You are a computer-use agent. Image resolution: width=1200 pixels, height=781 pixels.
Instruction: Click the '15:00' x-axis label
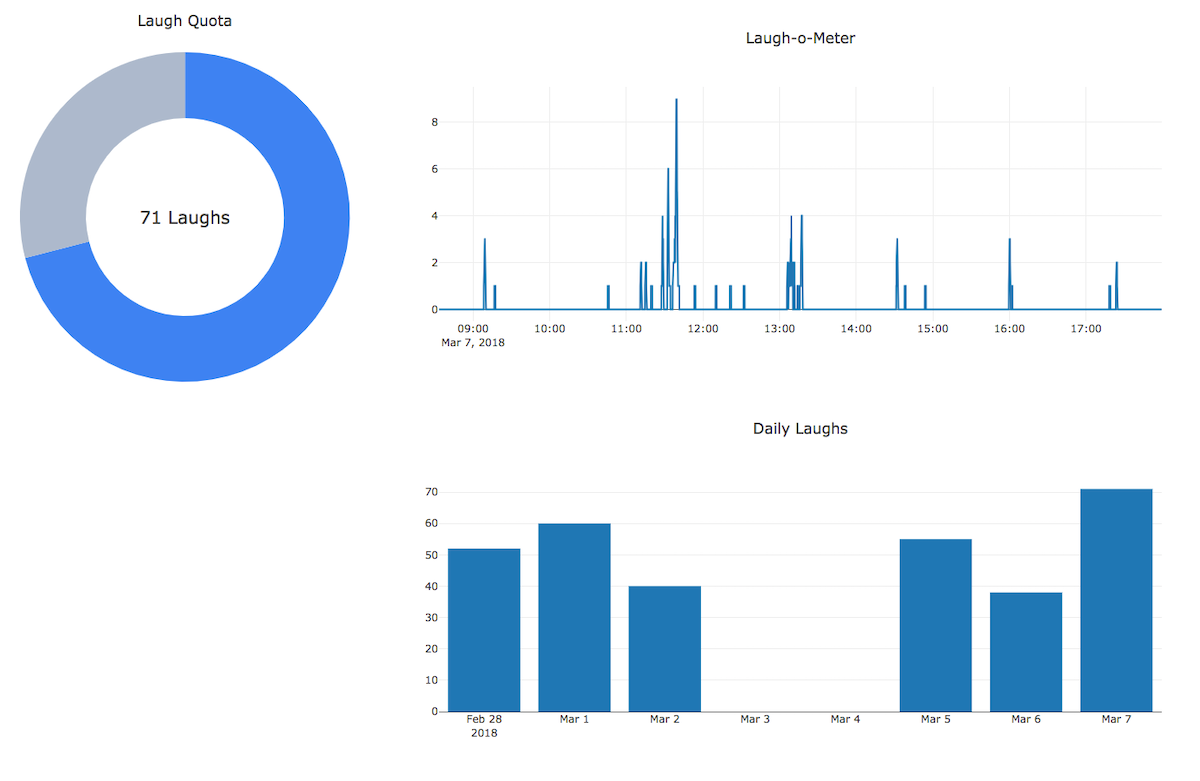click(933, 328)
